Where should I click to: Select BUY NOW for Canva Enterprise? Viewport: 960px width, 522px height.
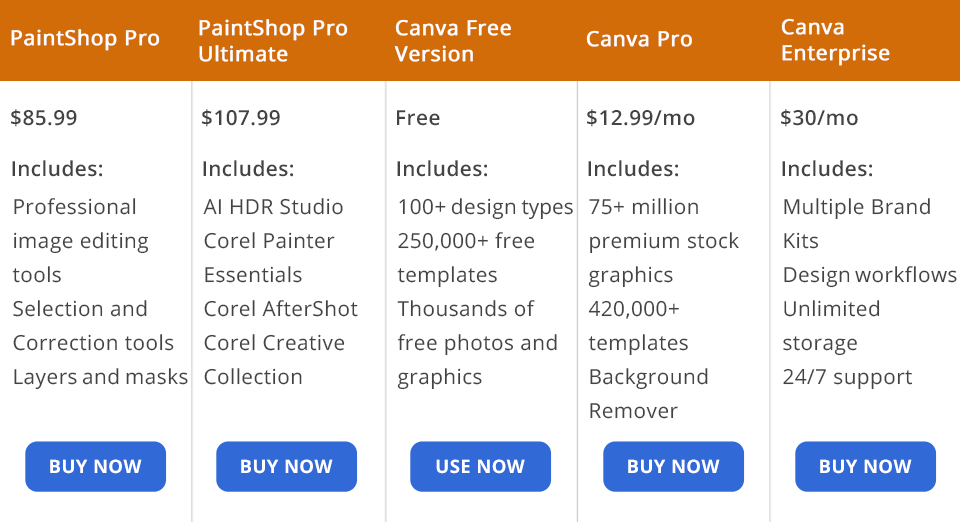click(x=865, y=466)
